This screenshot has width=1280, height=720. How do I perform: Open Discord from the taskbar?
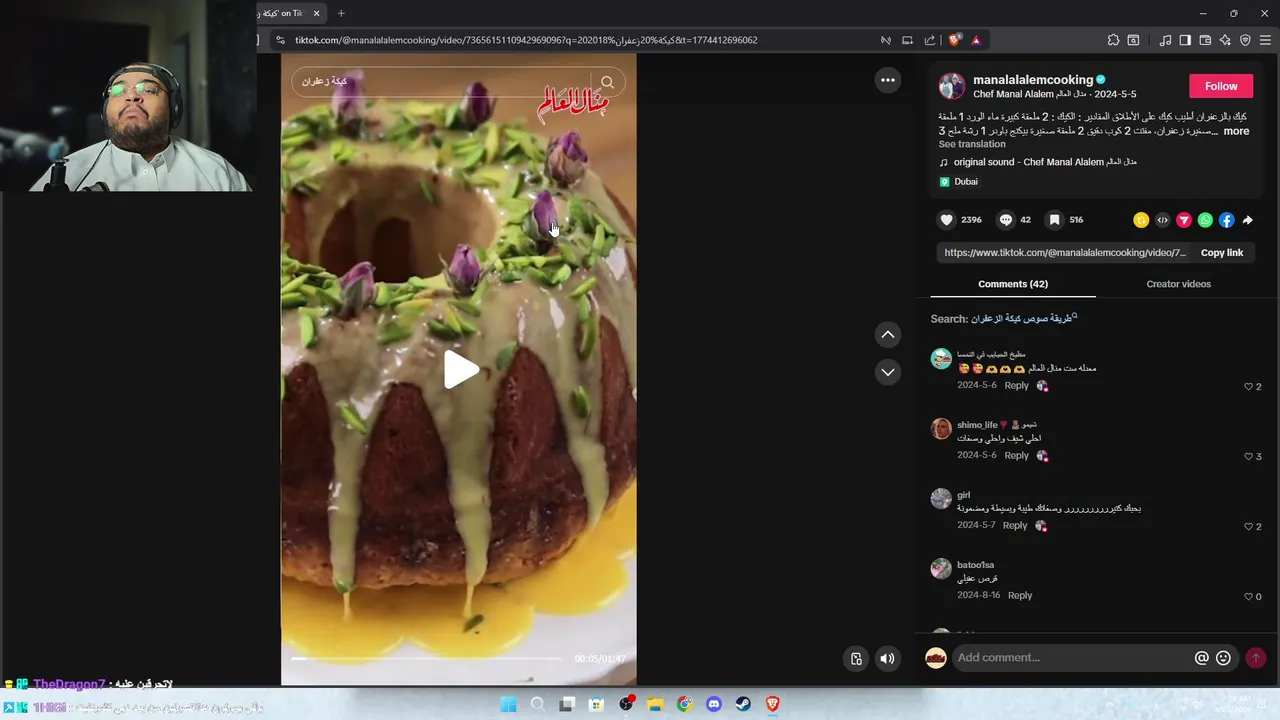click(713, 704)
